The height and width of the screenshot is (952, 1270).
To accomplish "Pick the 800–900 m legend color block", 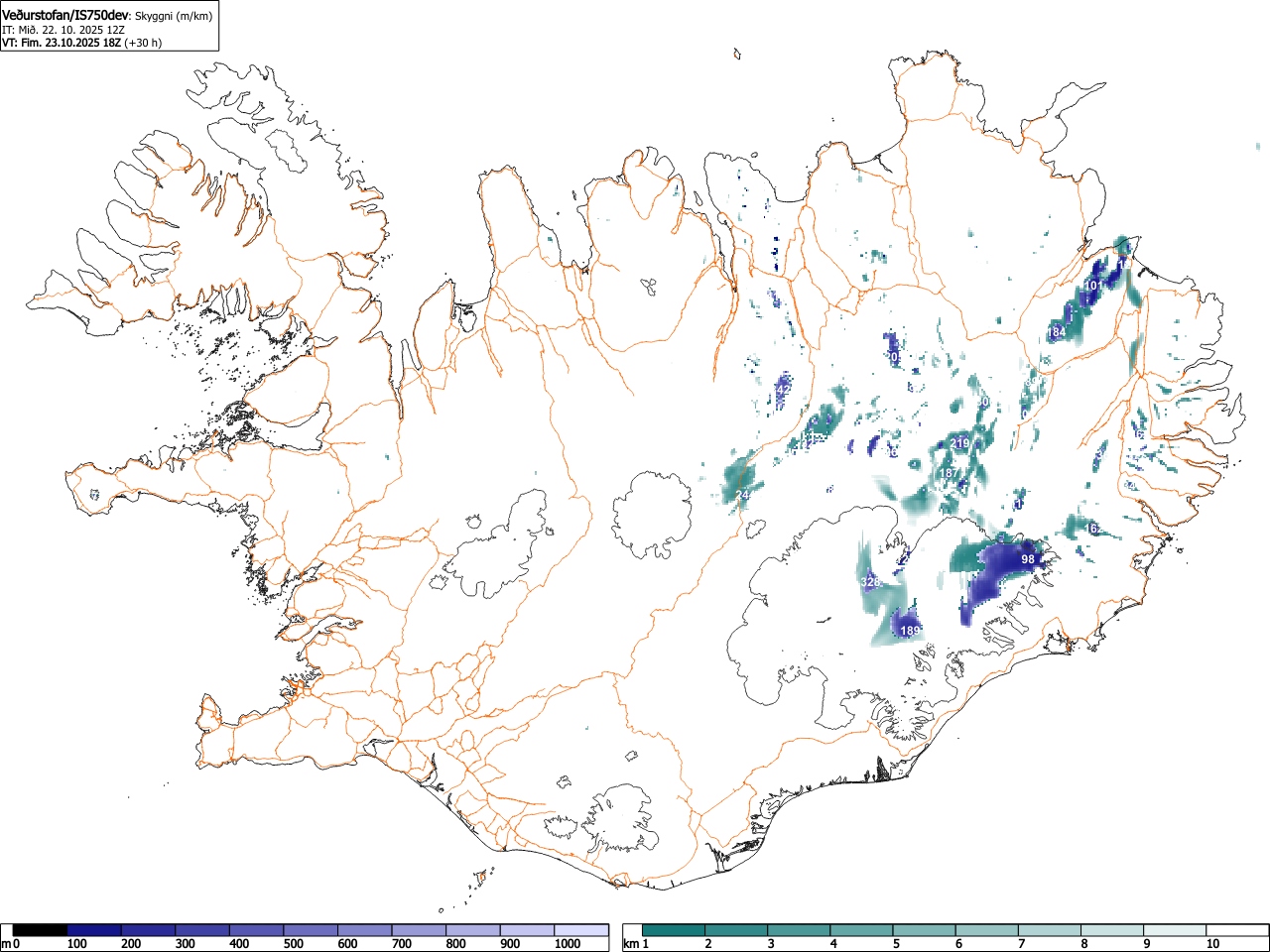I will (473, 930).
